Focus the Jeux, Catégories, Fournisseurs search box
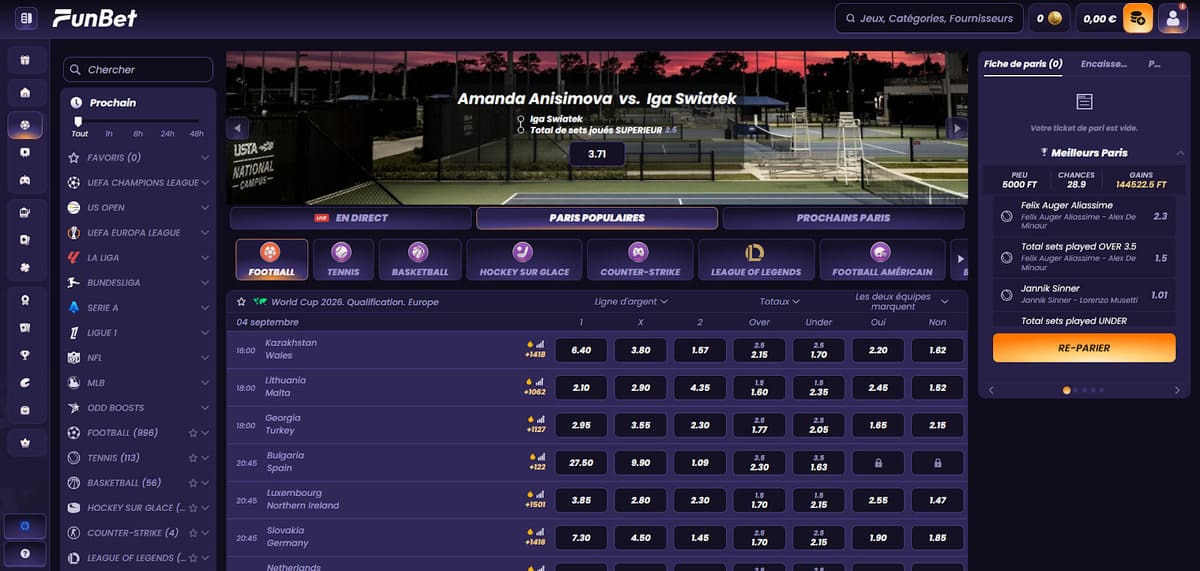The width and height of the screenshot is (1200, 571). (x=928, y=18)
